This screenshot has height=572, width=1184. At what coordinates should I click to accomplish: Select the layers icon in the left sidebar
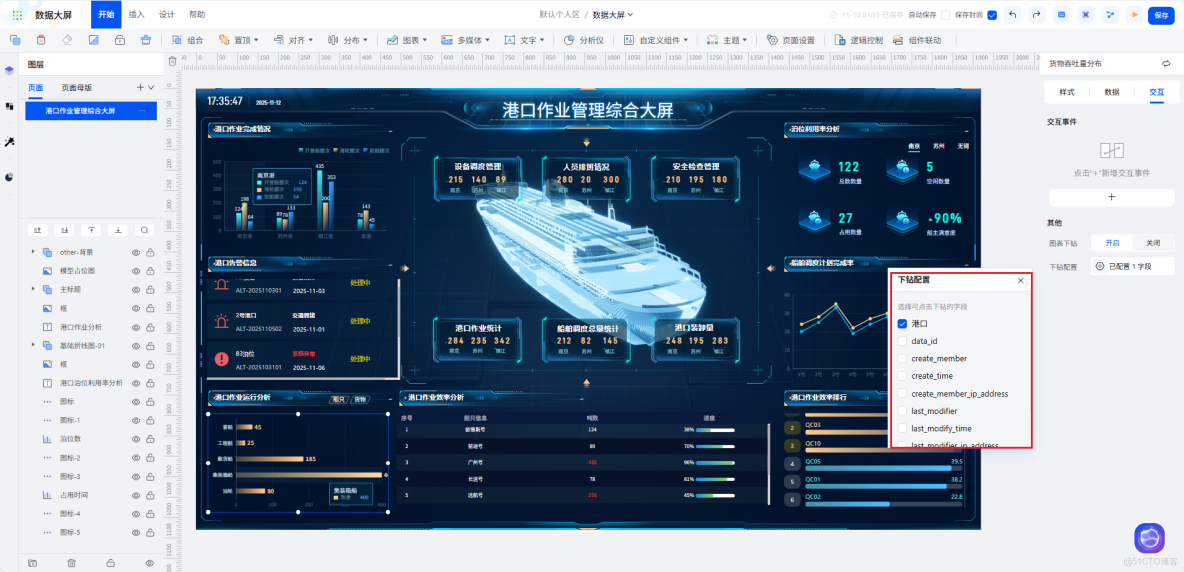click(9, 70)
